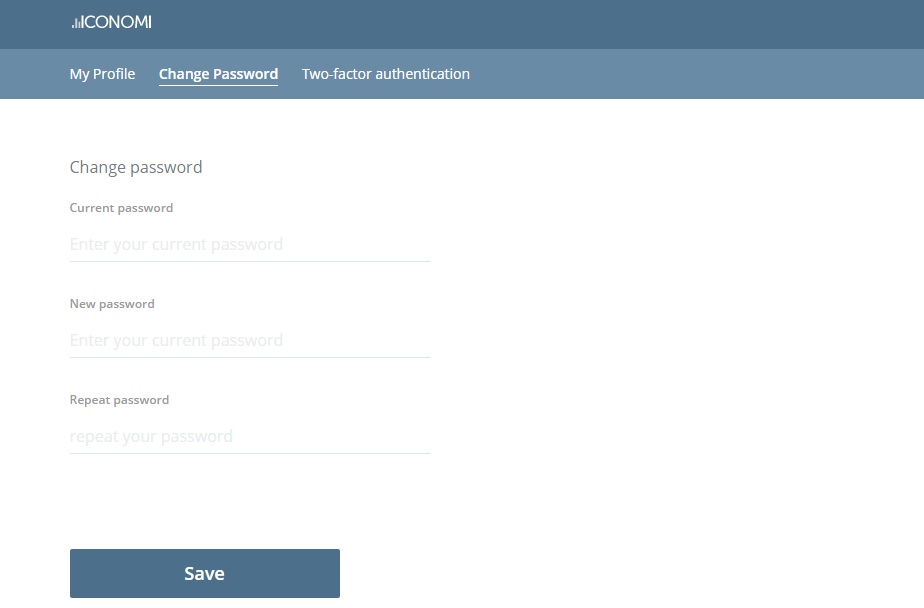Click the 'Repeat password' field label

(119, 400)
